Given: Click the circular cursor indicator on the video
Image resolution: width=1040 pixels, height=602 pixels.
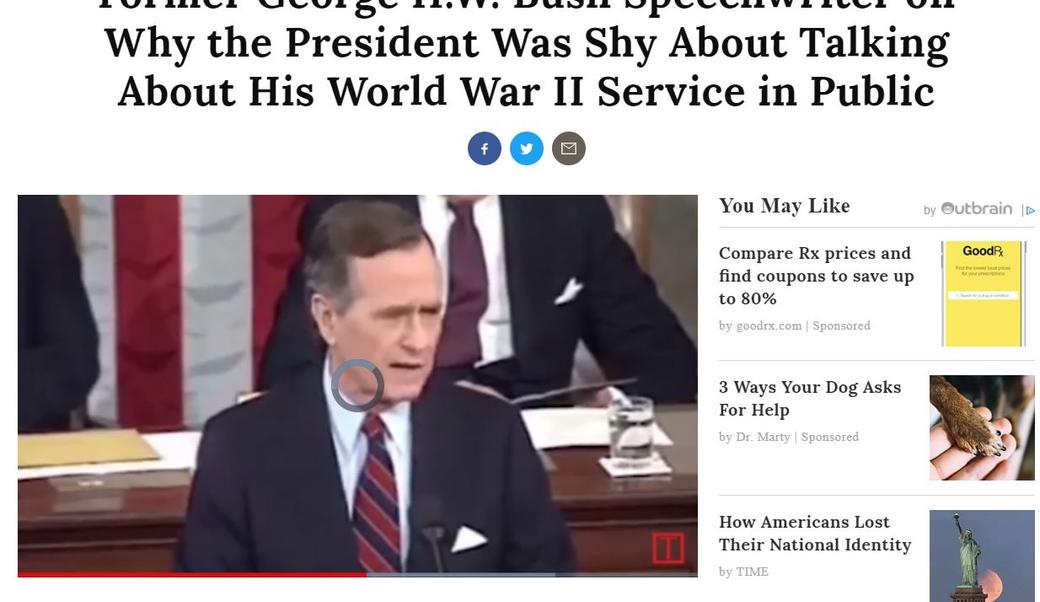Looking at the screenshot, I should click(x=357, y=385).
